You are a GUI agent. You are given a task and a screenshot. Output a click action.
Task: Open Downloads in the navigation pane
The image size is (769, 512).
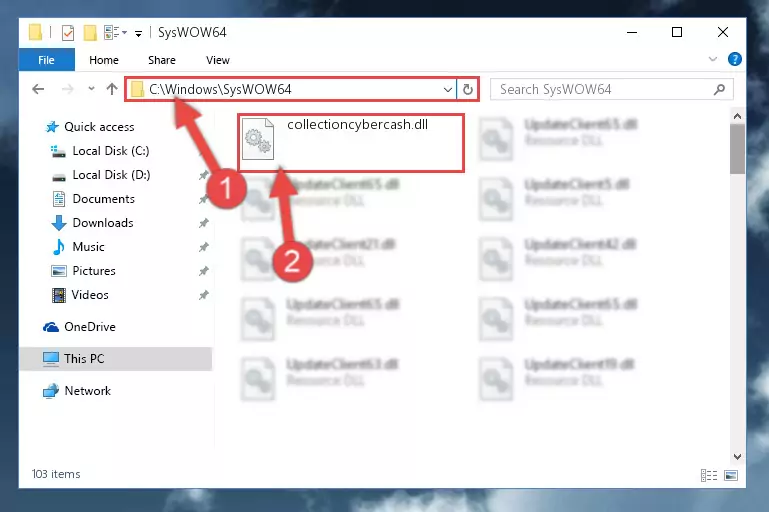point(103,223)
